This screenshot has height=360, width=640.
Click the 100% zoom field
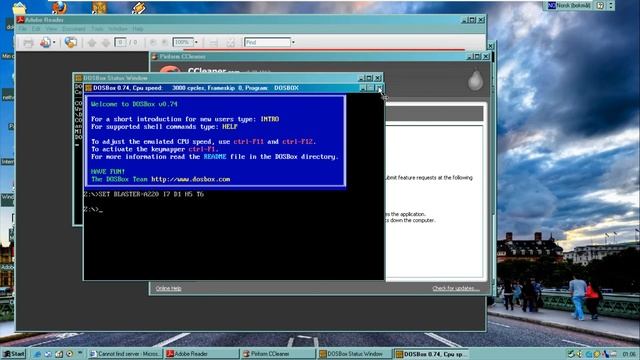[183, 42]
